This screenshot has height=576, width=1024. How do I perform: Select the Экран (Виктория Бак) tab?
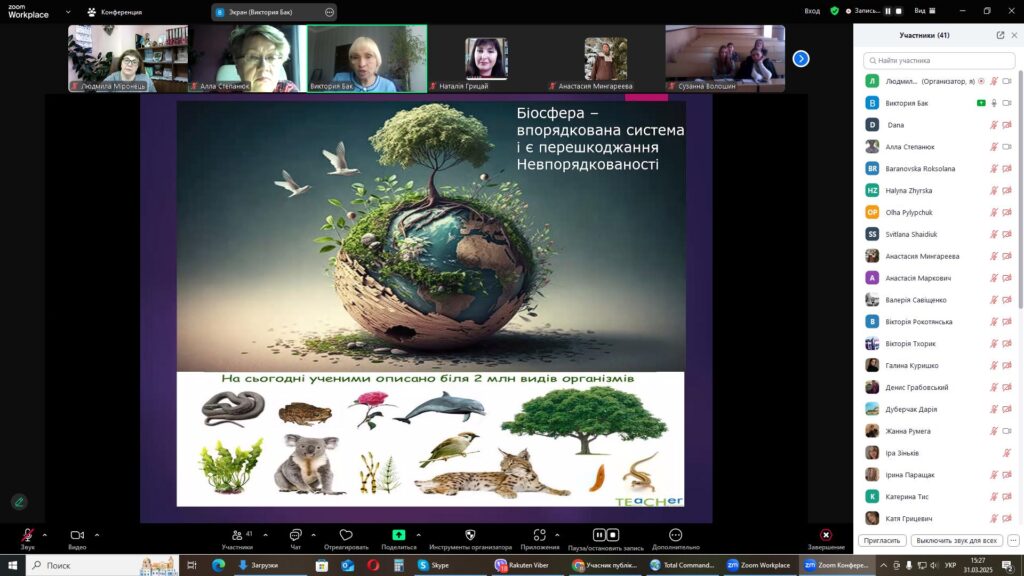click(x=265, y=12)
